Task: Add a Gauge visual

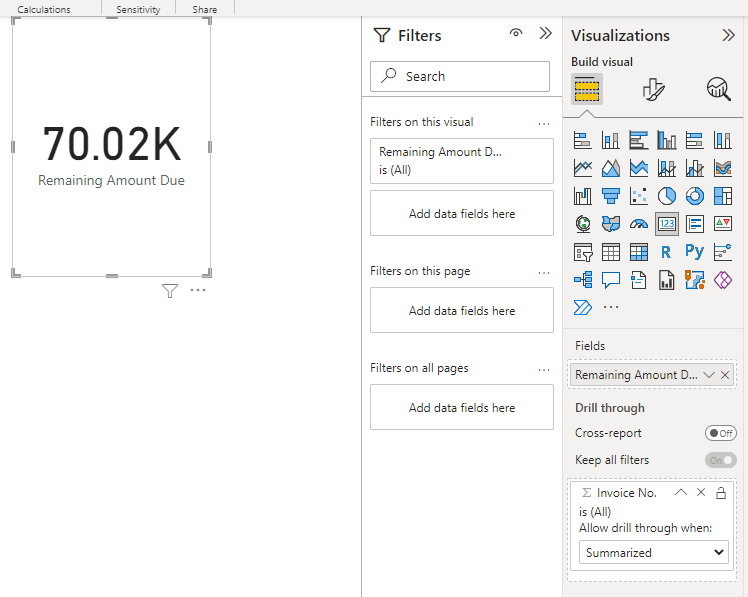Action: click(639, 223)
